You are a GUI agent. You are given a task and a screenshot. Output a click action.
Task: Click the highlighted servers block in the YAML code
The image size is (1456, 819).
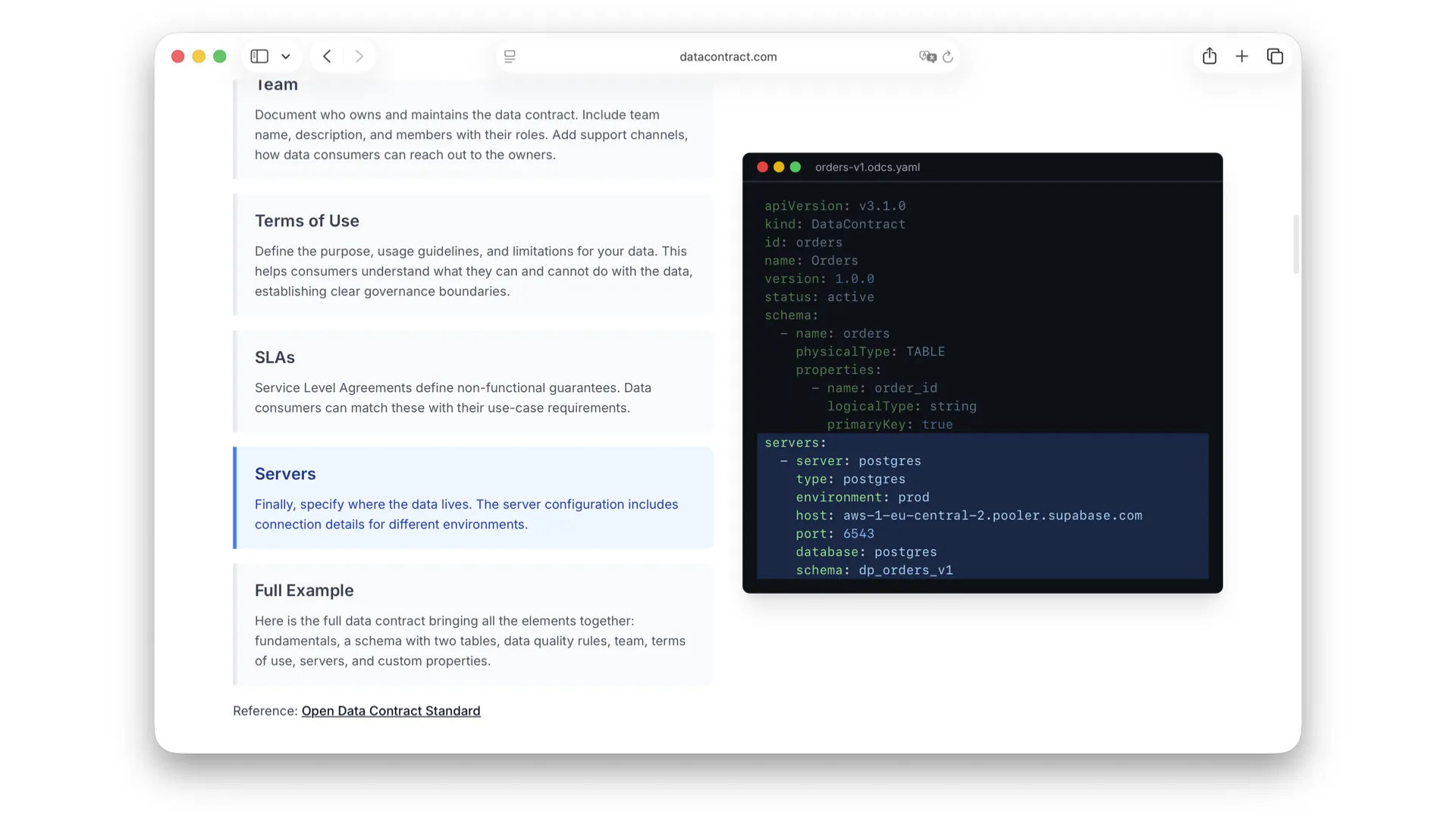982,507
